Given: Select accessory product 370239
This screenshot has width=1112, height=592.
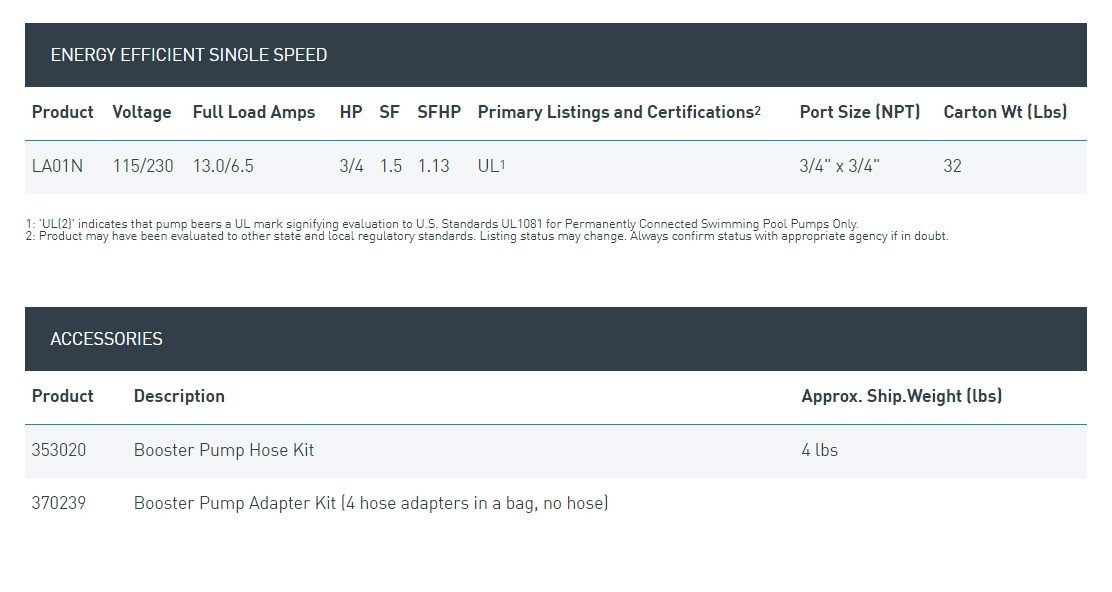Looking at the screenshot, I should [59, 503].
